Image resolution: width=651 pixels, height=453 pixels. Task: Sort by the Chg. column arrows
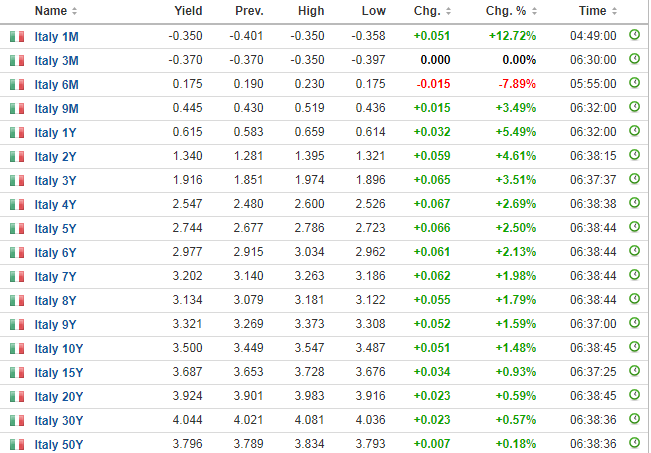448,11
